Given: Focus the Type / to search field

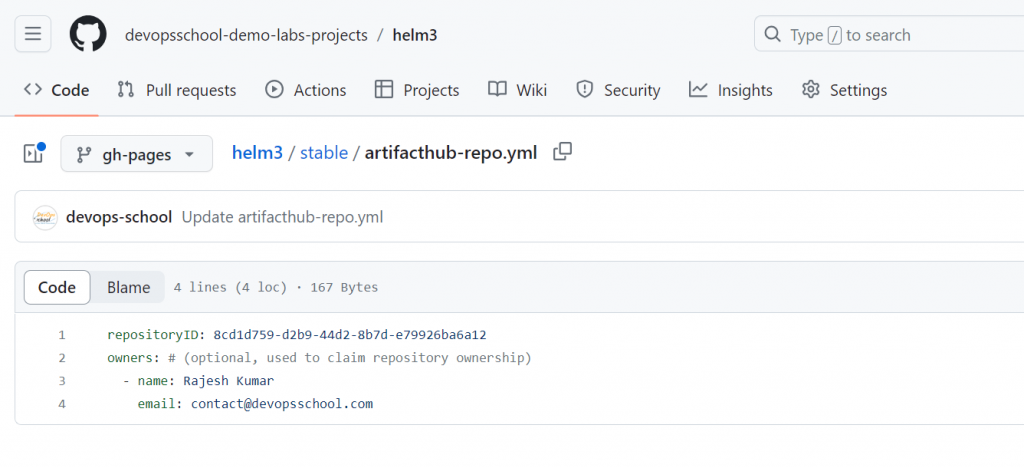Looking at the screenshot, I should pyautogui.click(x=890, y=34).
